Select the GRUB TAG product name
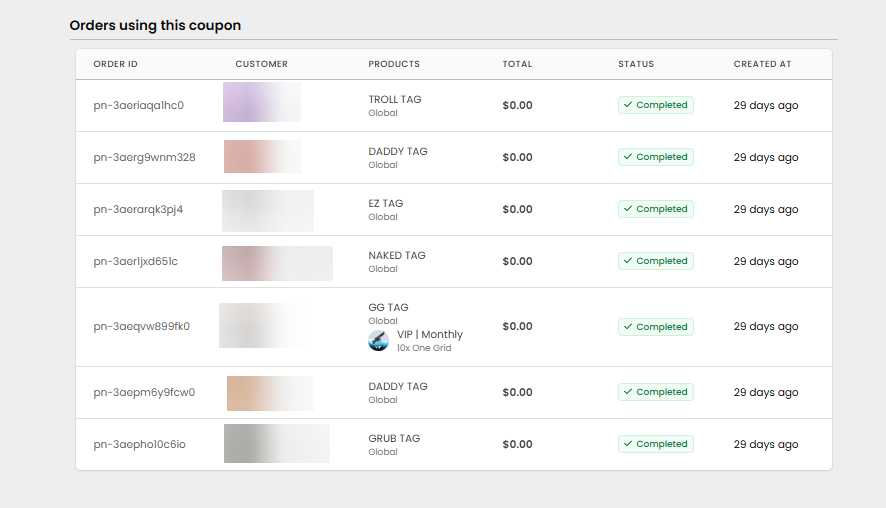This screenshot has height=508, width=886. (x=394, y=438)
